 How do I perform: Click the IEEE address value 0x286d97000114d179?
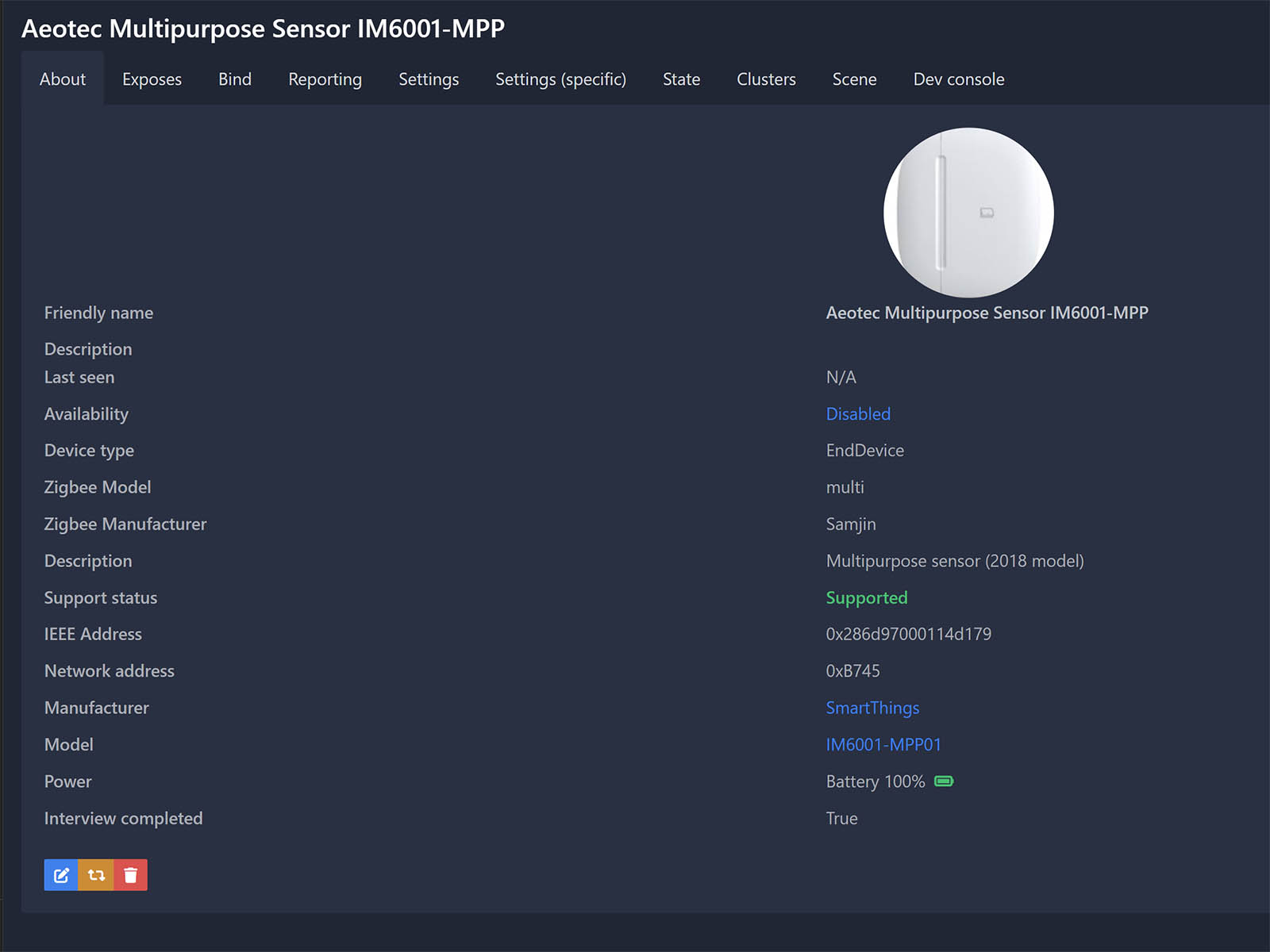[x=908, y=635]
